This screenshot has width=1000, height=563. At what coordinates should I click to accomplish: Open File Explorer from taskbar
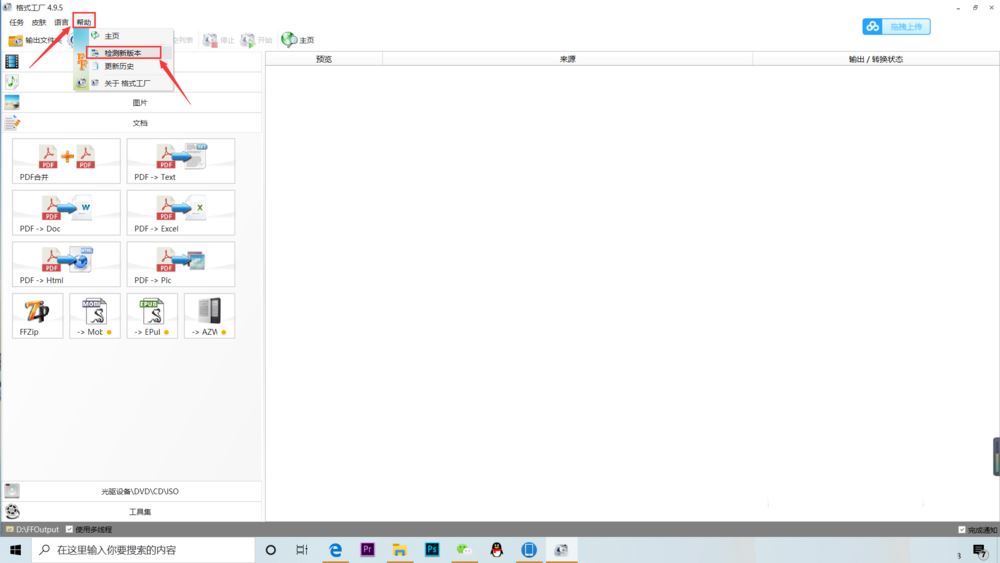[x=400, y=550]
